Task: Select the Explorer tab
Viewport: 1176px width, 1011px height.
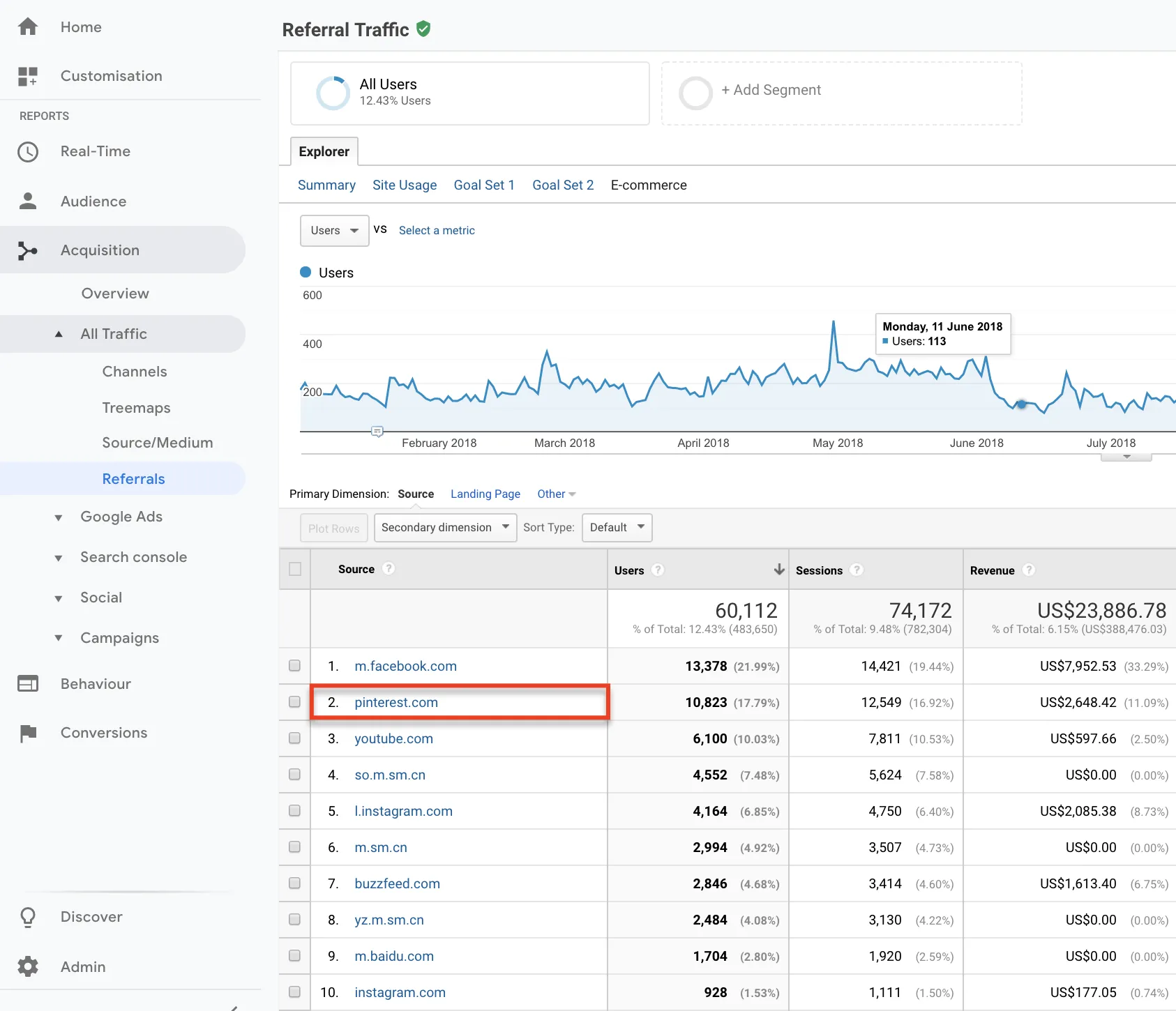Action: coord(324,151)
